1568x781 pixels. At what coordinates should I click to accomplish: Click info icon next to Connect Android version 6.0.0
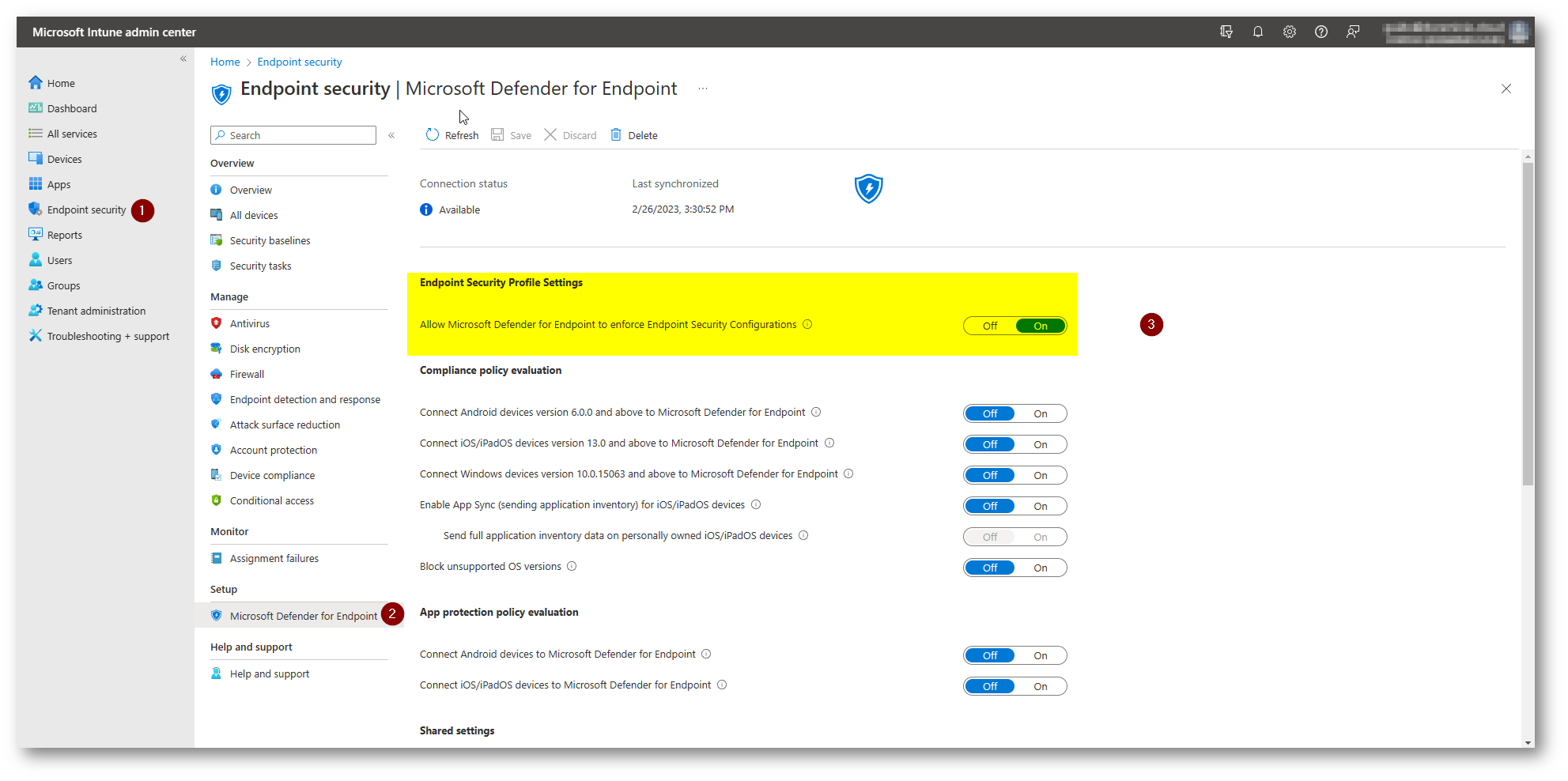point(816,412)
